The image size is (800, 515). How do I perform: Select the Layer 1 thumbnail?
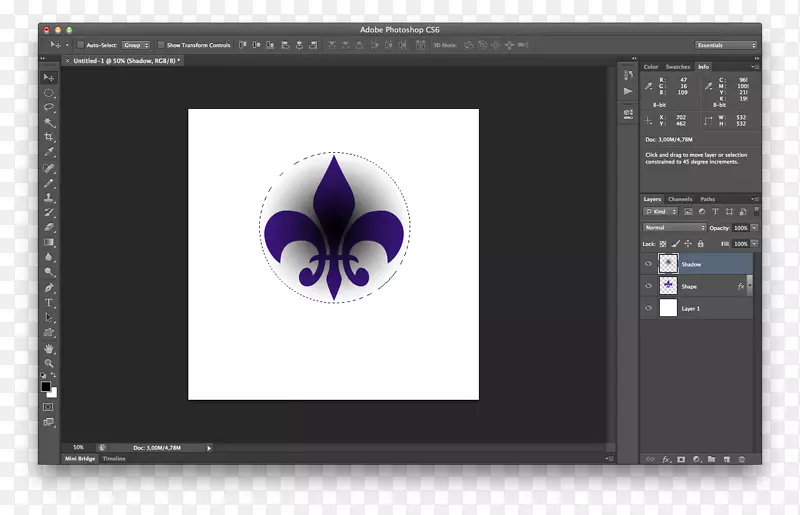(x=668, y=308)
